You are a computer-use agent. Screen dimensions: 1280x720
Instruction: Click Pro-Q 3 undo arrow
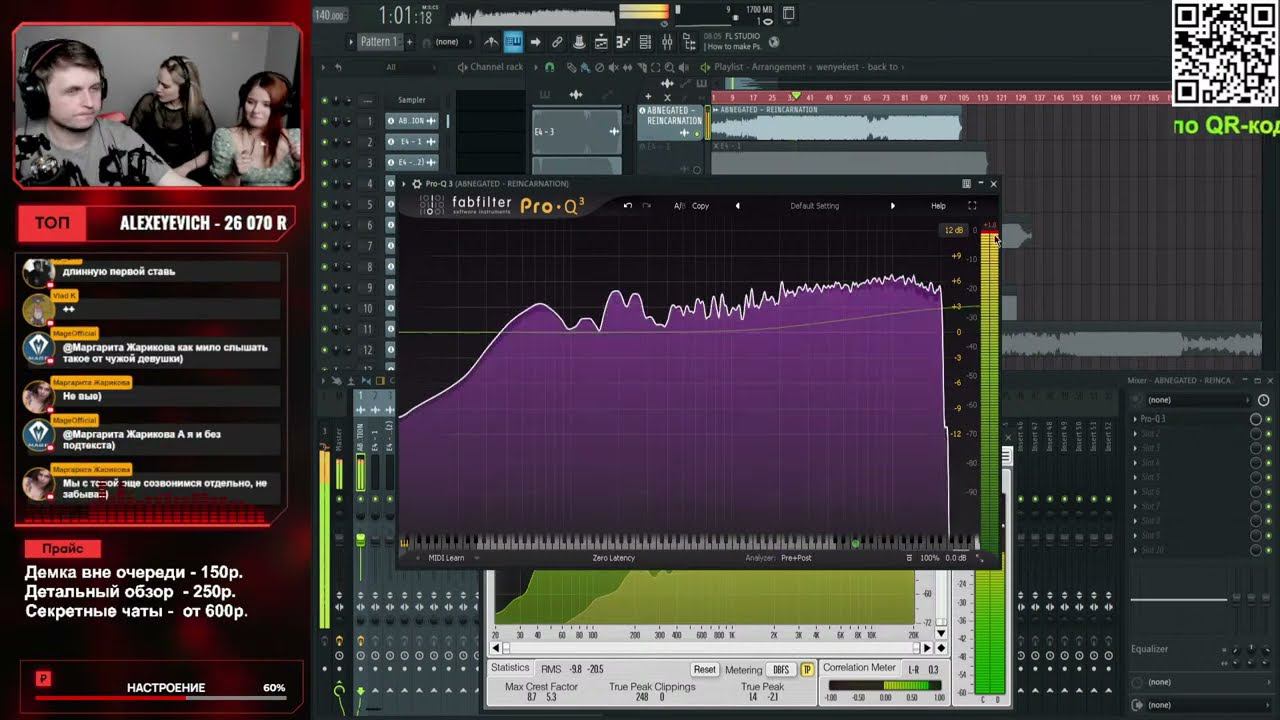627,206
